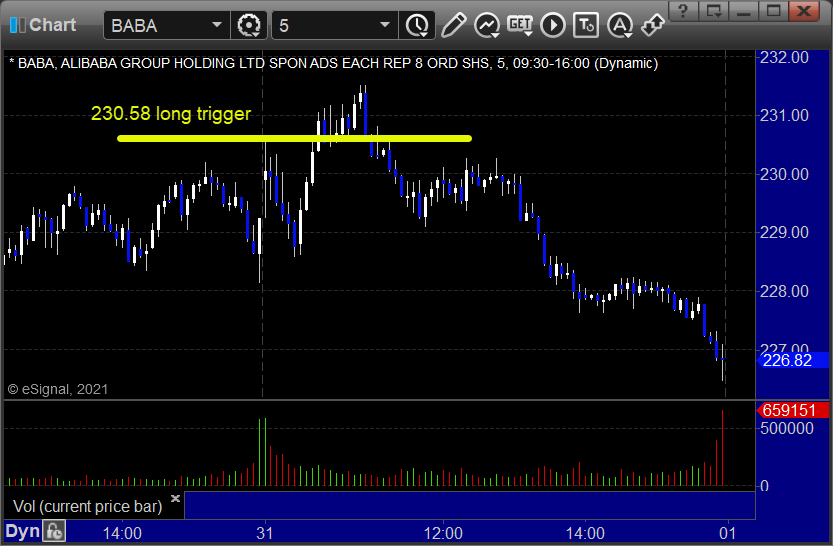
Task: Click the current price label 226.82
Action: (792, 361)
